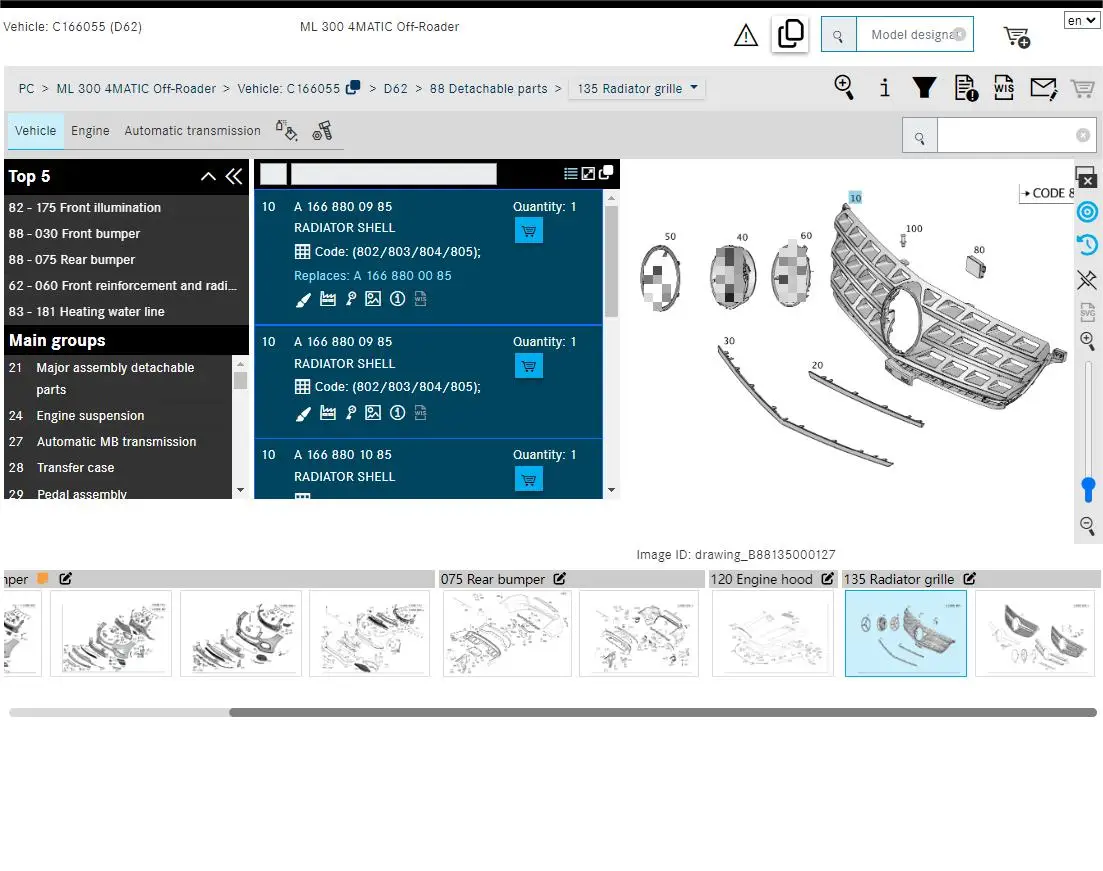Open Top 5 item 88 - 030 Front bumper

74,234
